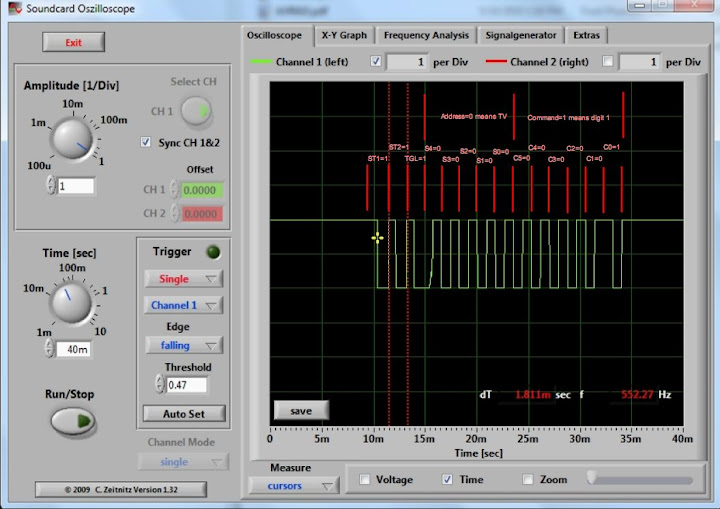Open the trigger Edge falling dropdown
Image resolution: width=720 pixels, height=509 pixels.
[x=184, y=345]
